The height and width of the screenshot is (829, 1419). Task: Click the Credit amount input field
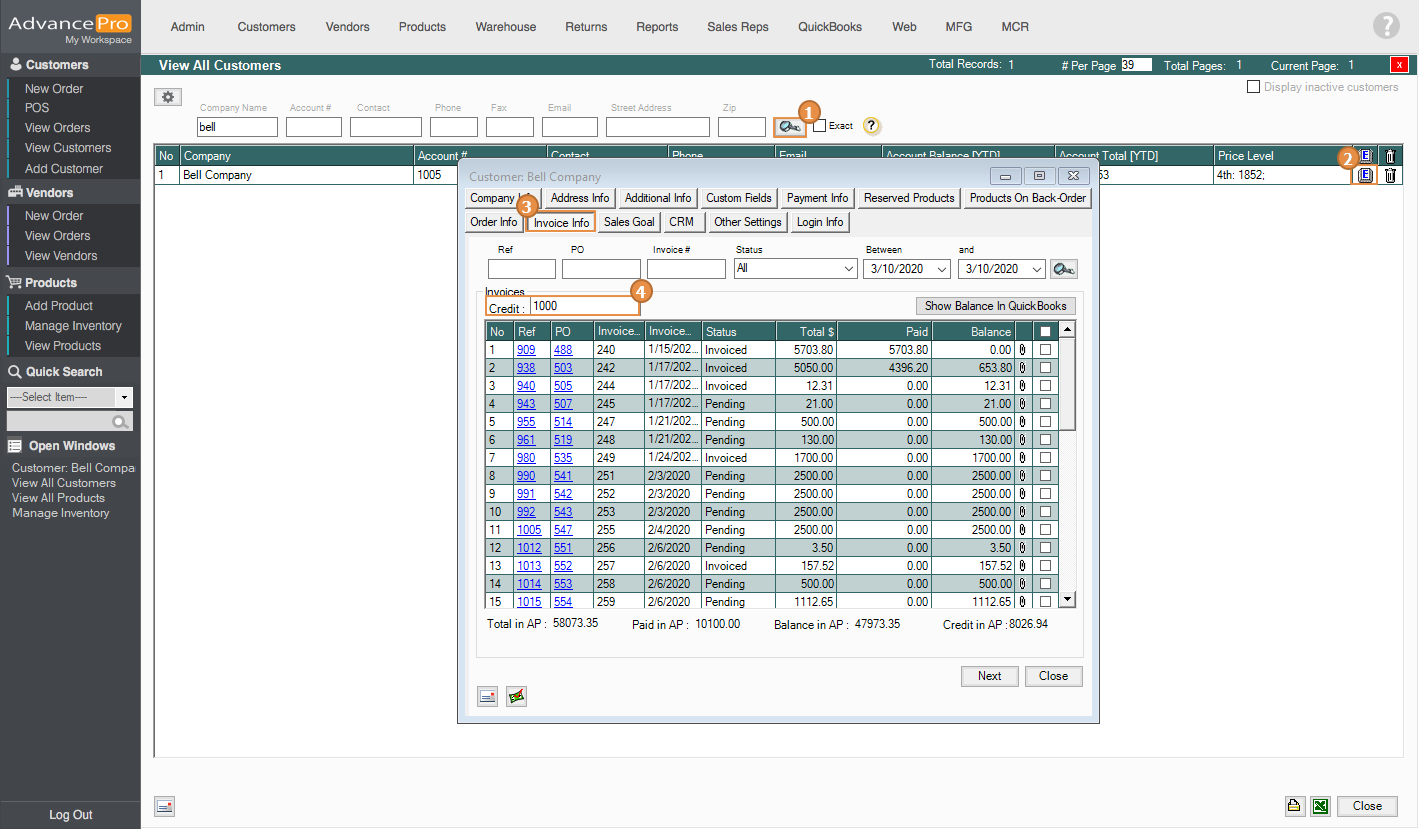tap(584, 308)
